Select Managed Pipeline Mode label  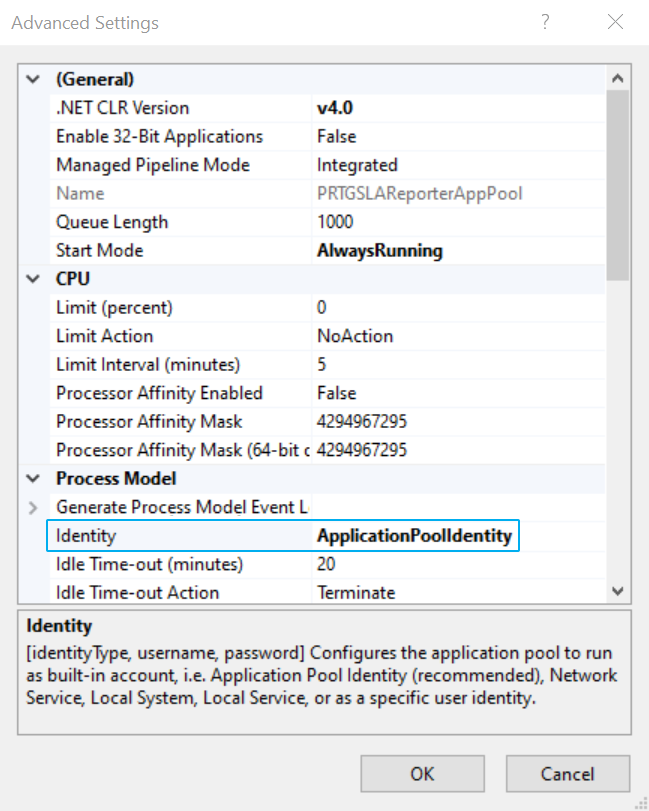(153, 165)
